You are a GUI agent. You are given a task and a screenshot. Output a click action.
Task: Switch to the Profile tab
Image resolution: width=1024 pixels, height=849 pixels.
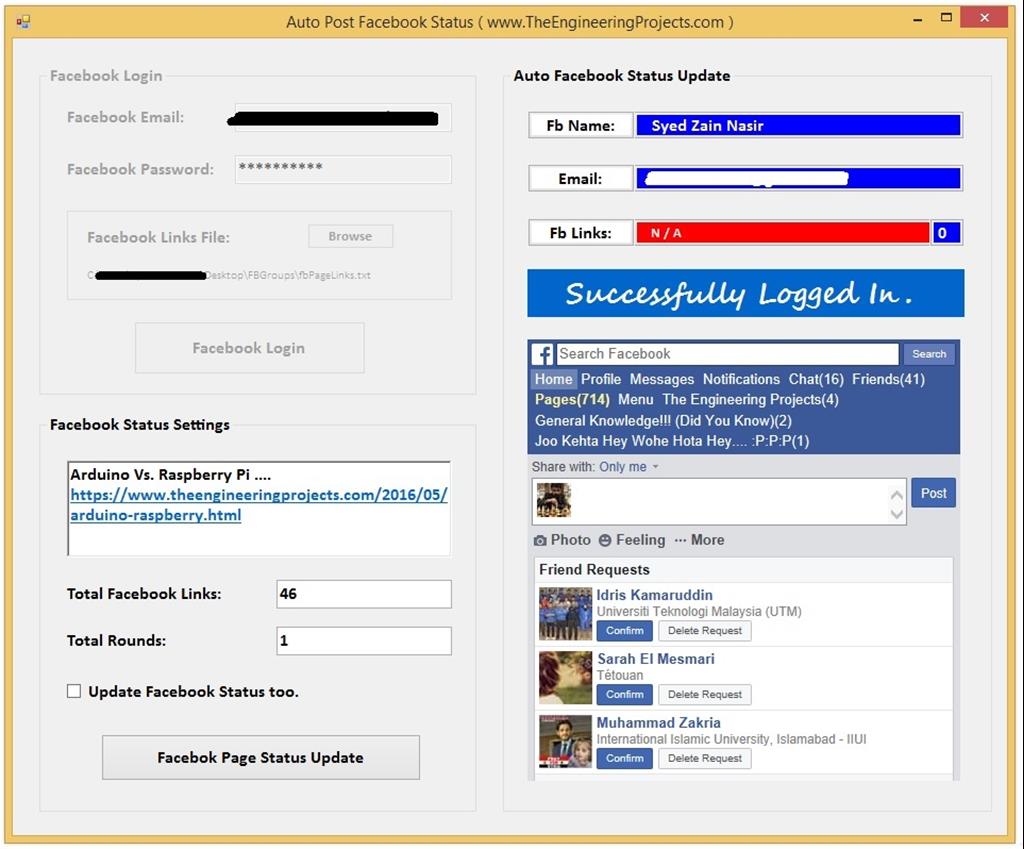(x=601, y=380)
